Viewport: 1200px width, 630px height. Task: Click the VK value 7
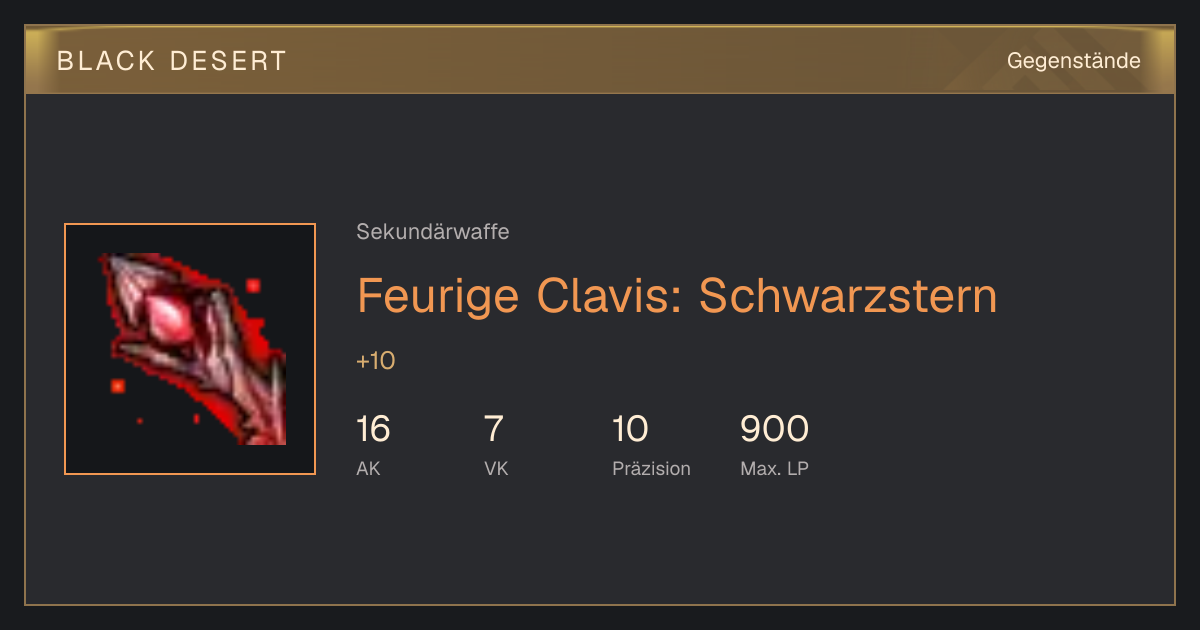point(493,429)
